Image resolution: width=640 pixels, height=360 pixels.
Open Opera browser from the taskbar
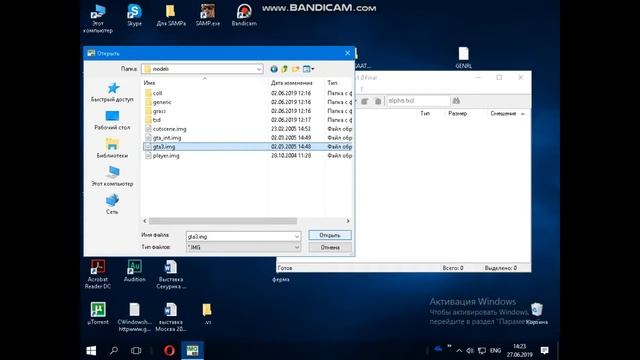pyautogui.click(x=169, y=350)
